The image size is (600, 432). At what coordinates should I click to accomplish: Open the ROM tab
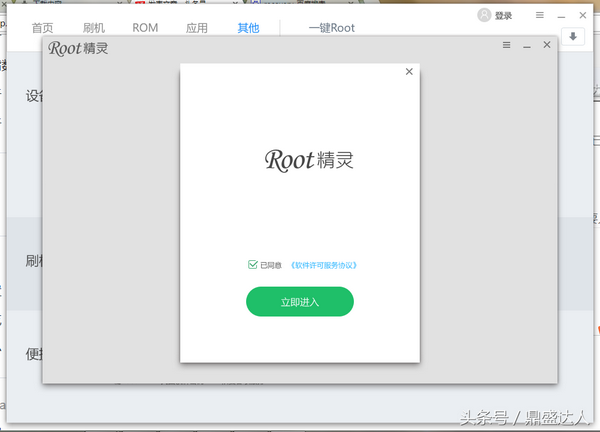[145, 28]
